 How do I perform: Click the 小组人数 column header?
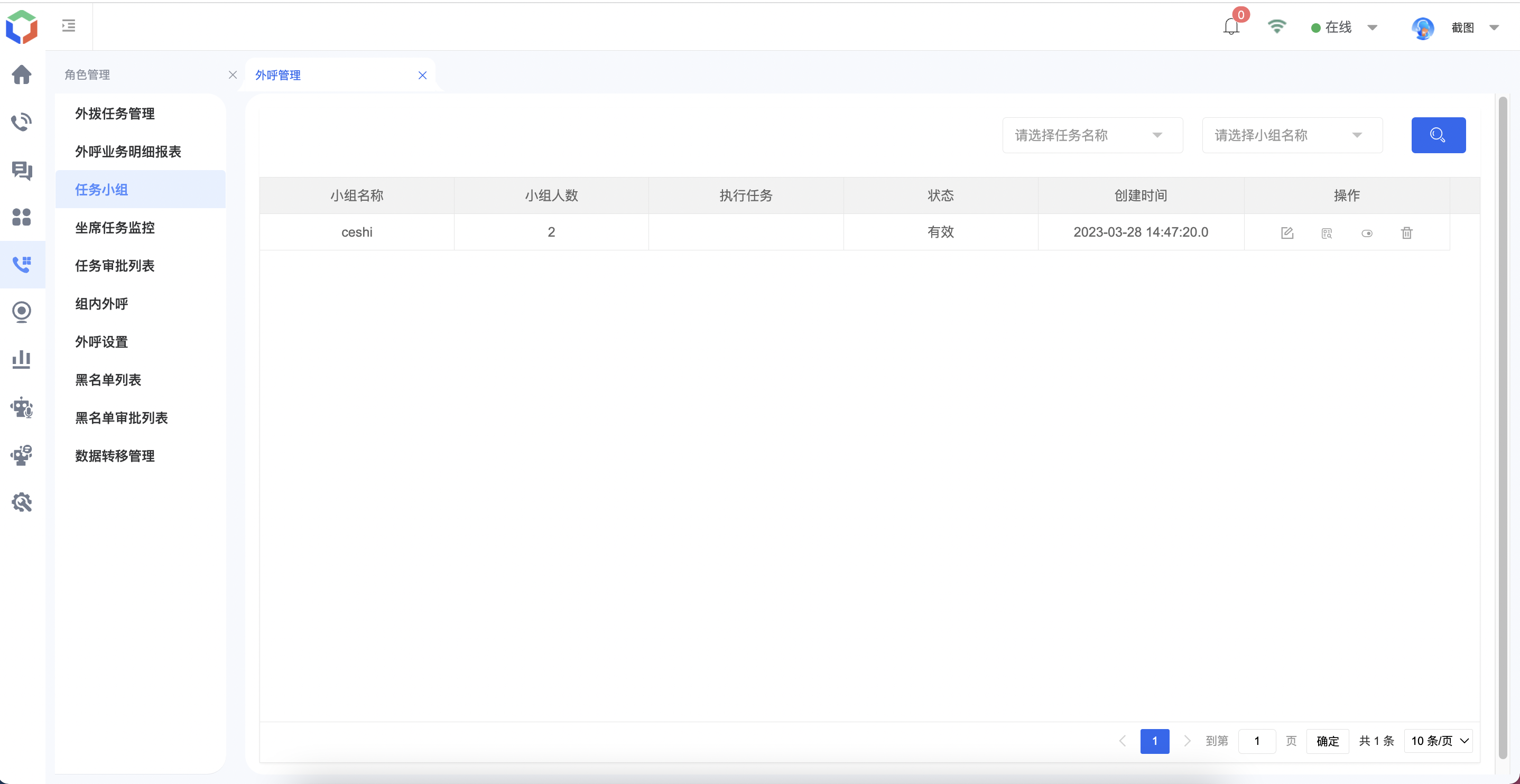tap(551, 195)
